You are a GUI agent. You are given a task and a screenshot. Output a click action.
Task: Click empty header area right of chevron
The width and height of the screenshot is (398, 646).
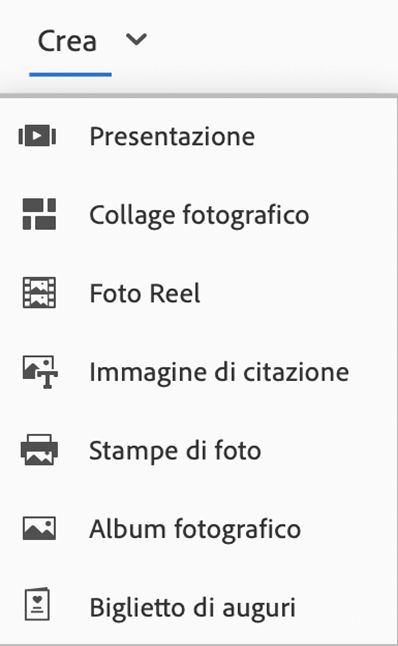[272, 41]
